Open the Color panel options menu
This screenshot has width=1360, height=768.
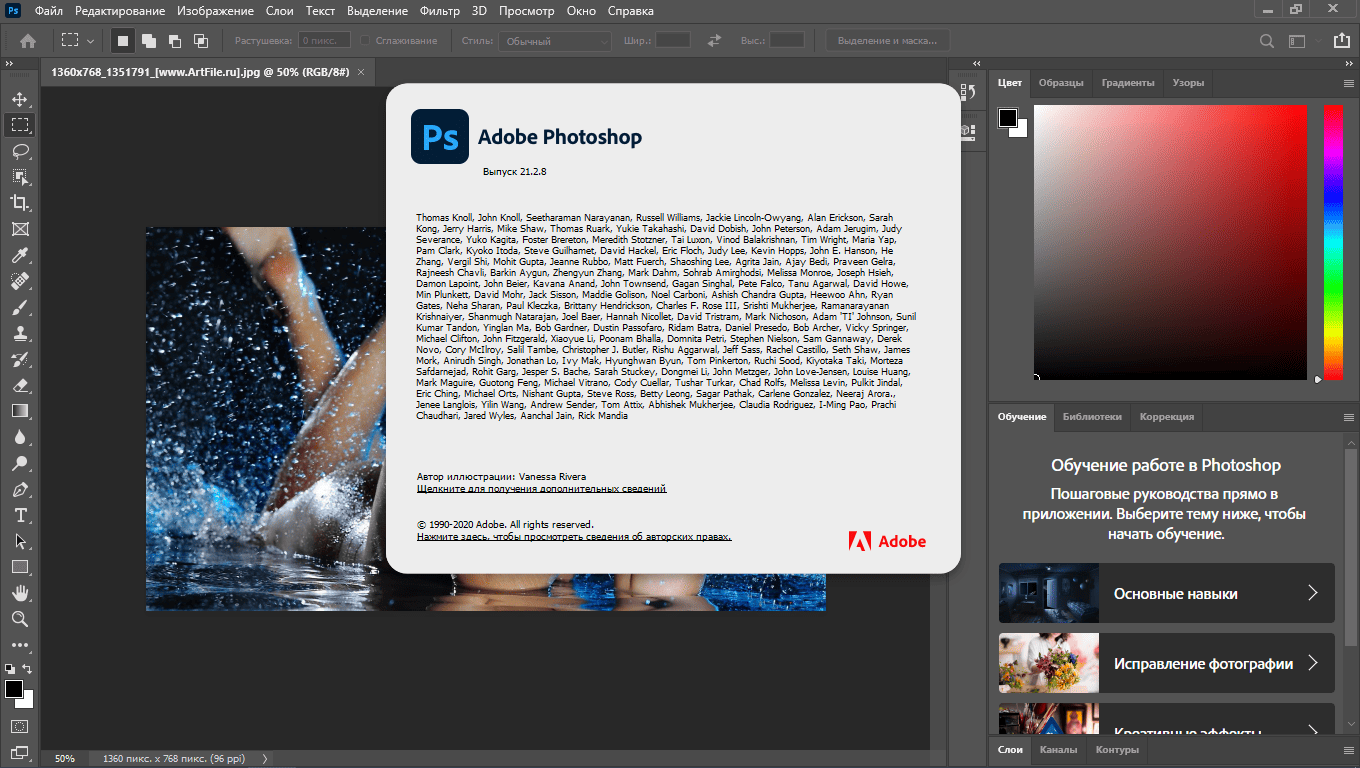pos(1348,84)
